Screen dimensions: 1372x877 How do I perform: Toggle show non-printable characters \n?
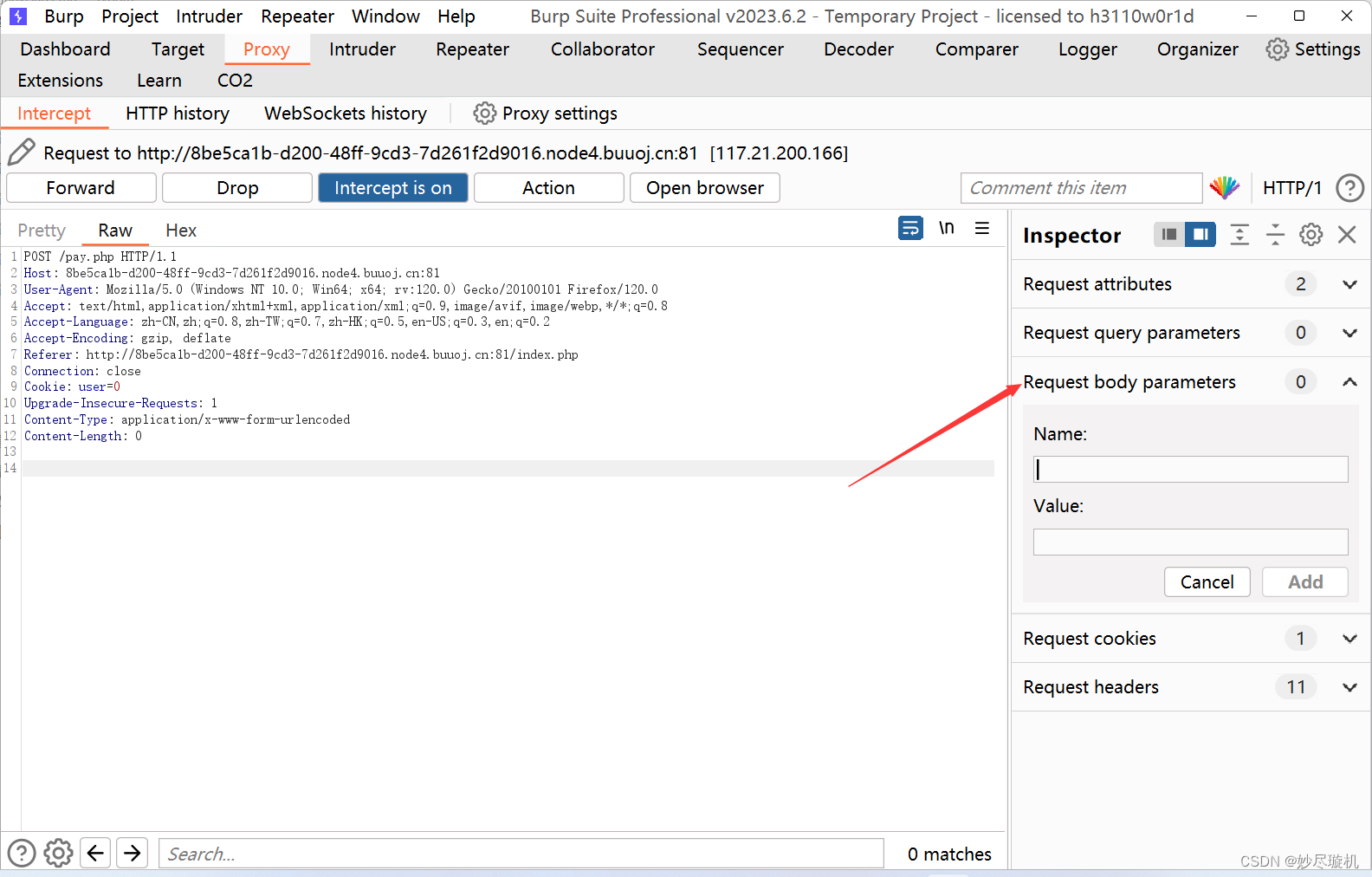coord(947,228)
